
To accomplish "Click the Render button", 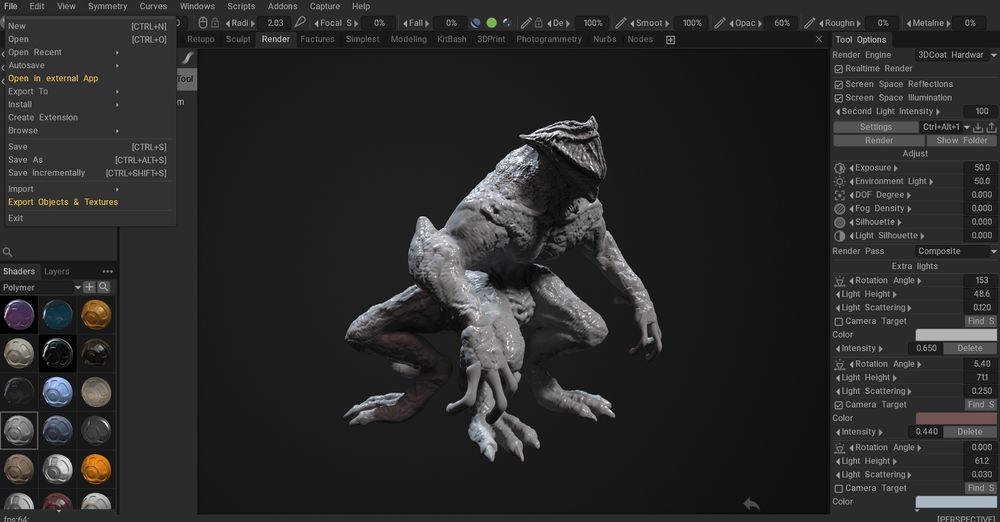I will 879,140.
